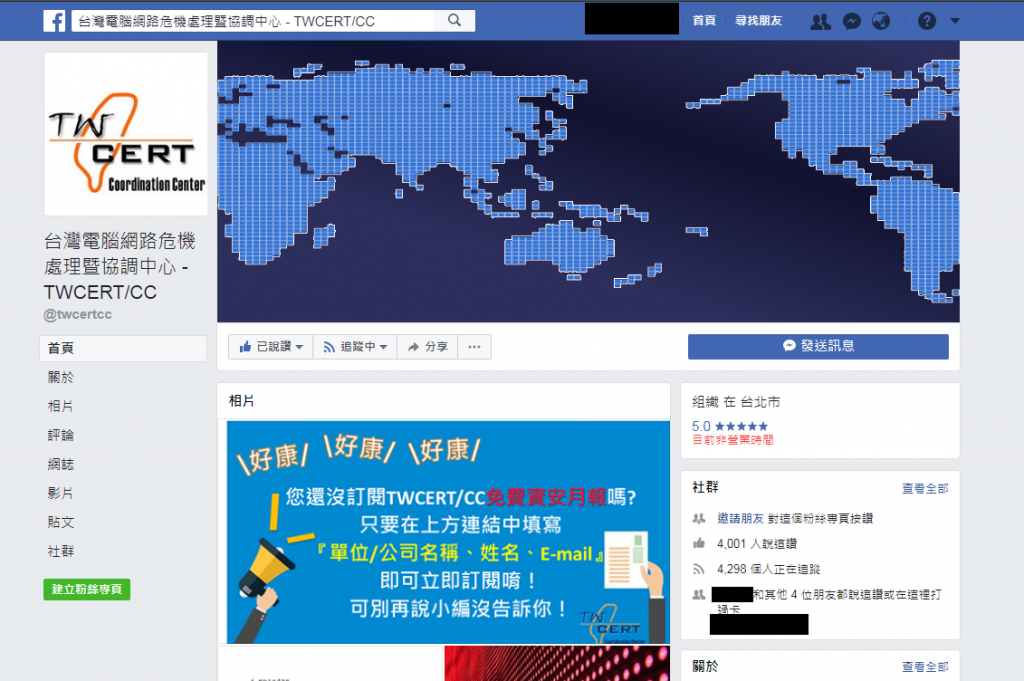The height and width of the screenshot is (681, 1024).
Task: Click the quick help question mark icon
Action: click(x=927, y=22)
